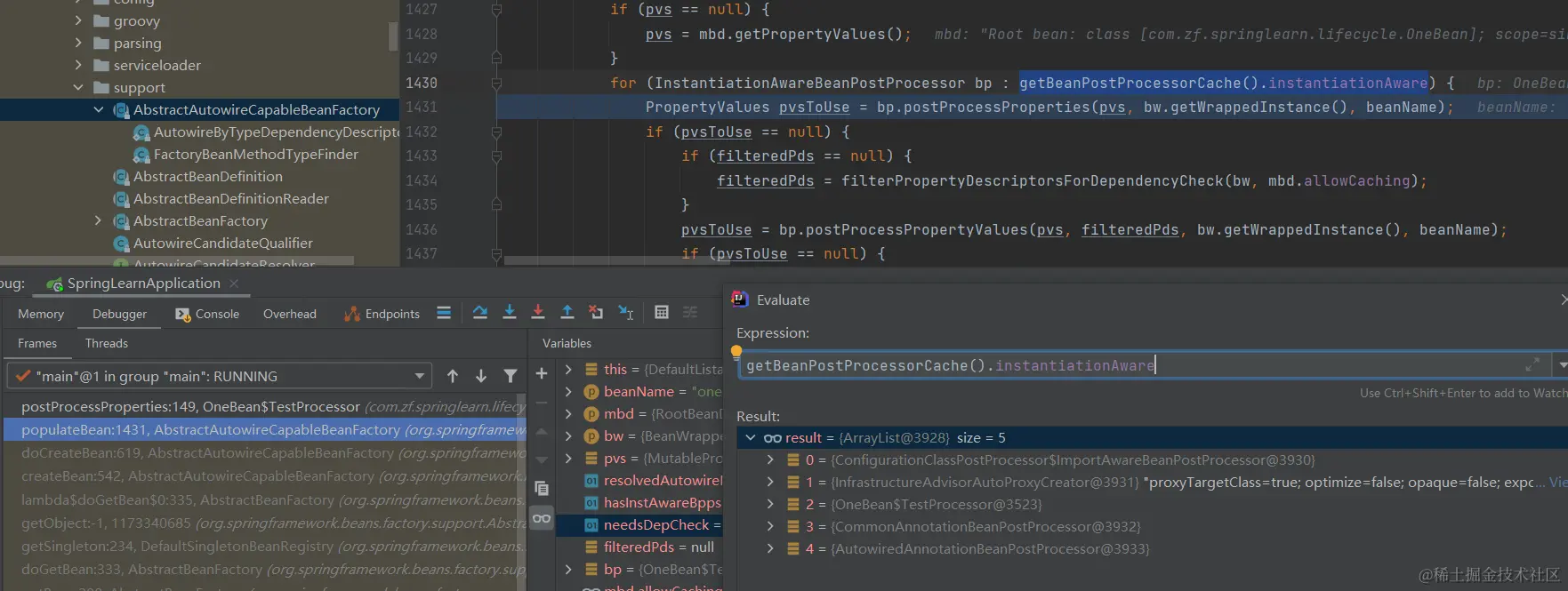Click the remove watch minus icon
1568x591 pixels.
point(542,403)
